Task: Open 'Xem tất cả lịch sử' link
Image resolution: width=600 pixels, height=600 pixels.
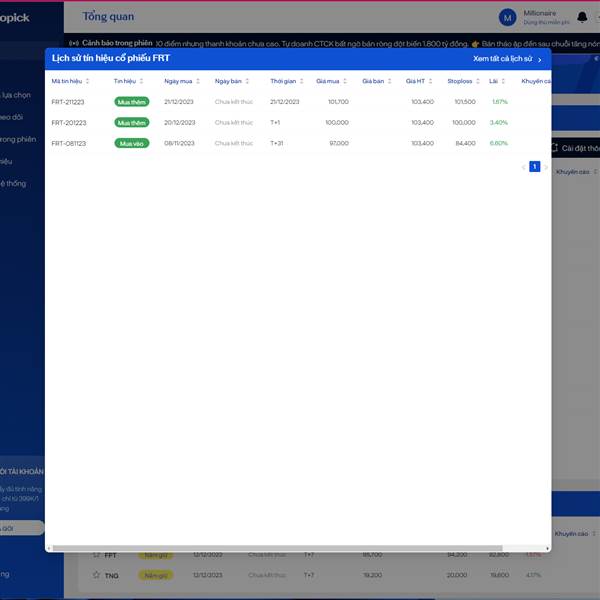Action: [x=507, y=59]
